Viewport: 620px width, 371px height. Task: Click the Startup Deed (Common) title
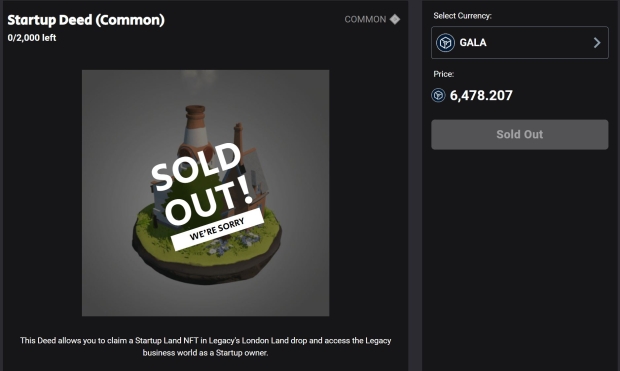[x=86, y=20]
